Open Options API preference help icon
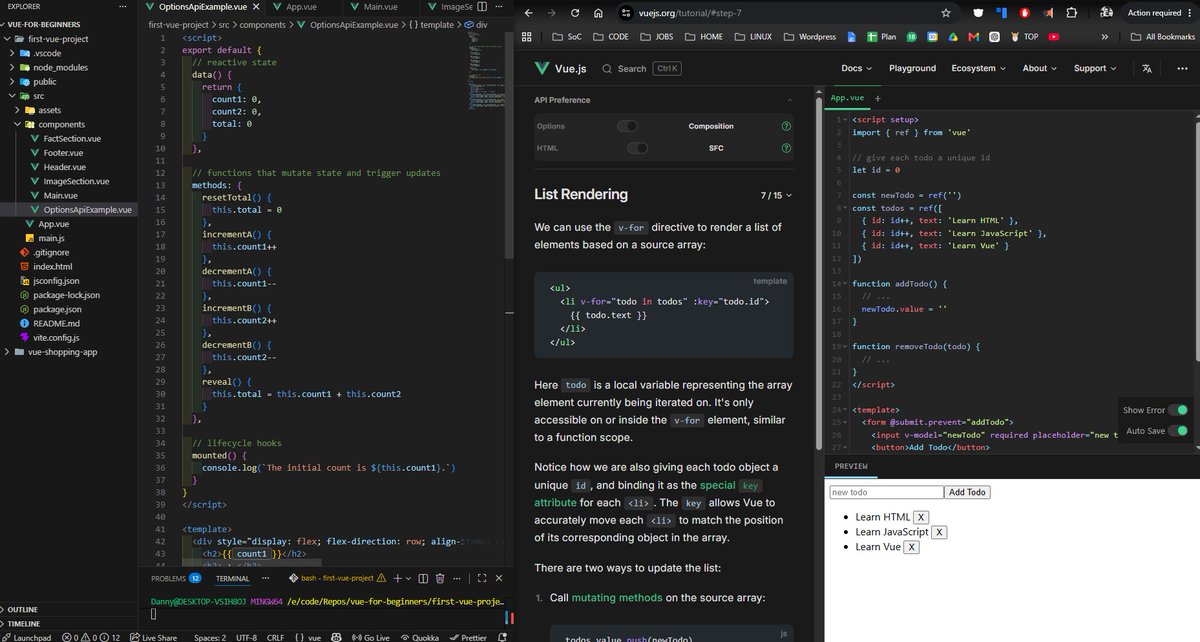Viewport: 1200px width, 642px height. click(x=786, y=126)
